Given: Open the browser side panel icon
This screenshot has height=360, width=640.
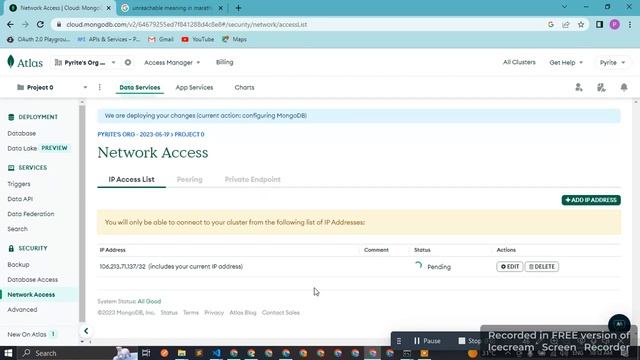Looking at the screenshot, I should pos(599,24).
